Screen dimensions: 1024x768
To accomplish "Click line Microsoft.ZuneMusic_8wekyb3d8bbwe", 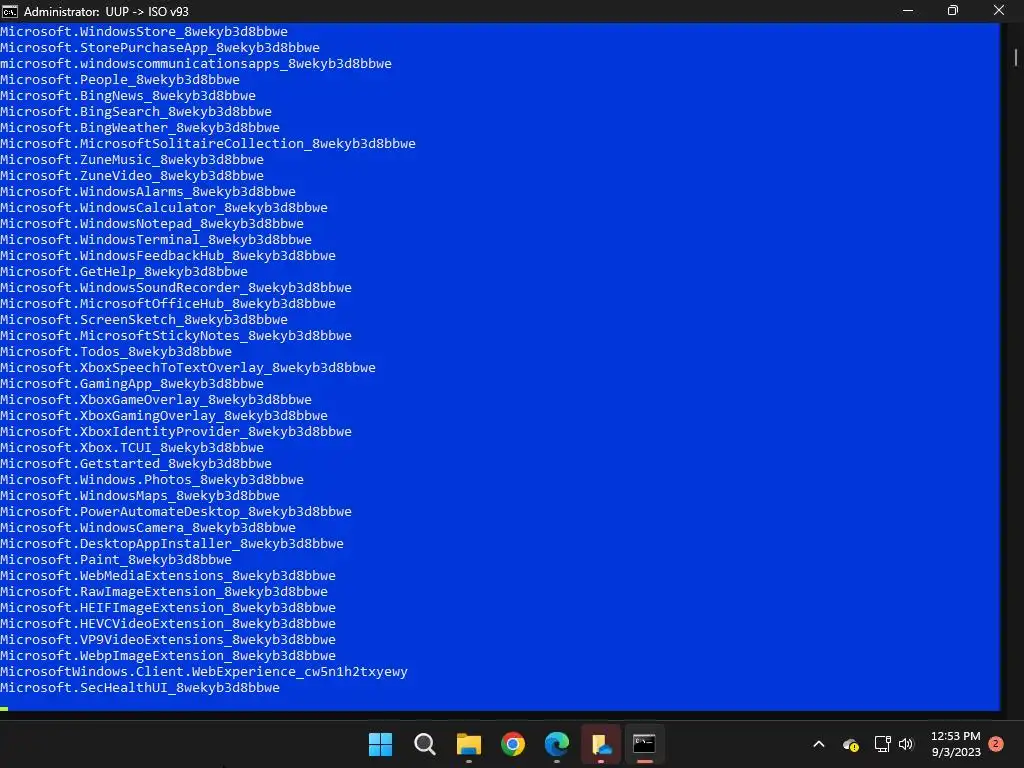I will tap(132, 159).
